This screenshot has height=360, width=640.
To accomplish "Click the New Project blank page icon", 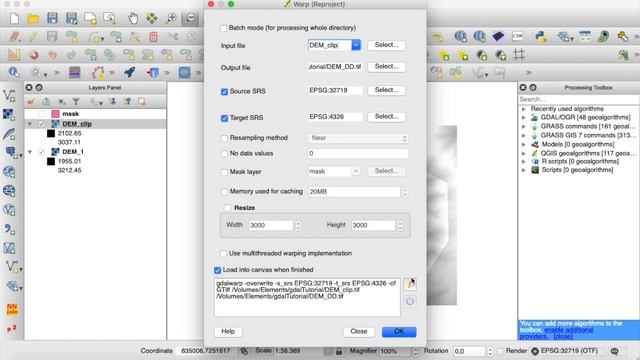I will (x=14, y=18).
